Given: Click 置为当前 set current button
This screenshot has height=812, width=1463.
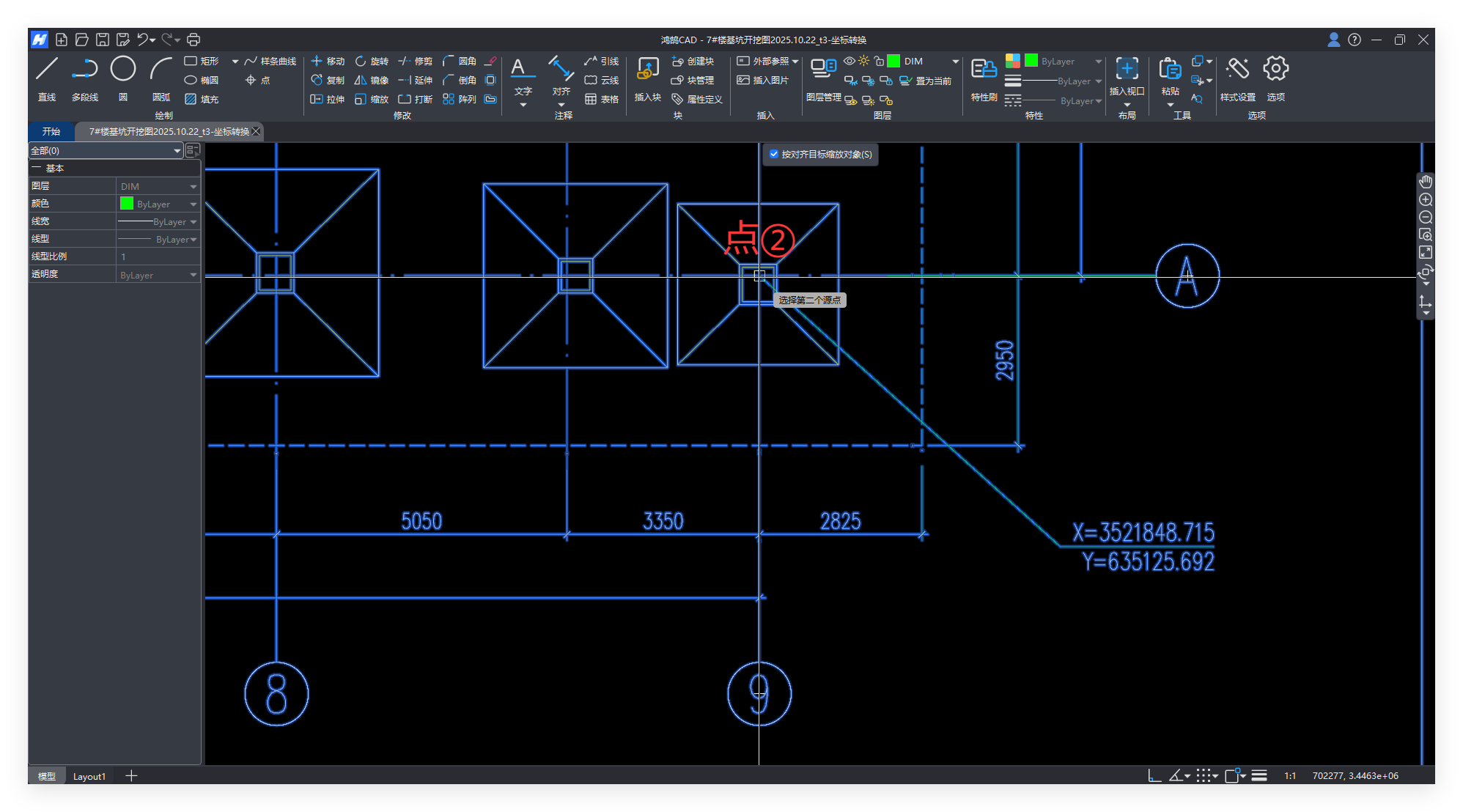Looking at the screenshot, I should pyautogui.click(x=926, y=81).
